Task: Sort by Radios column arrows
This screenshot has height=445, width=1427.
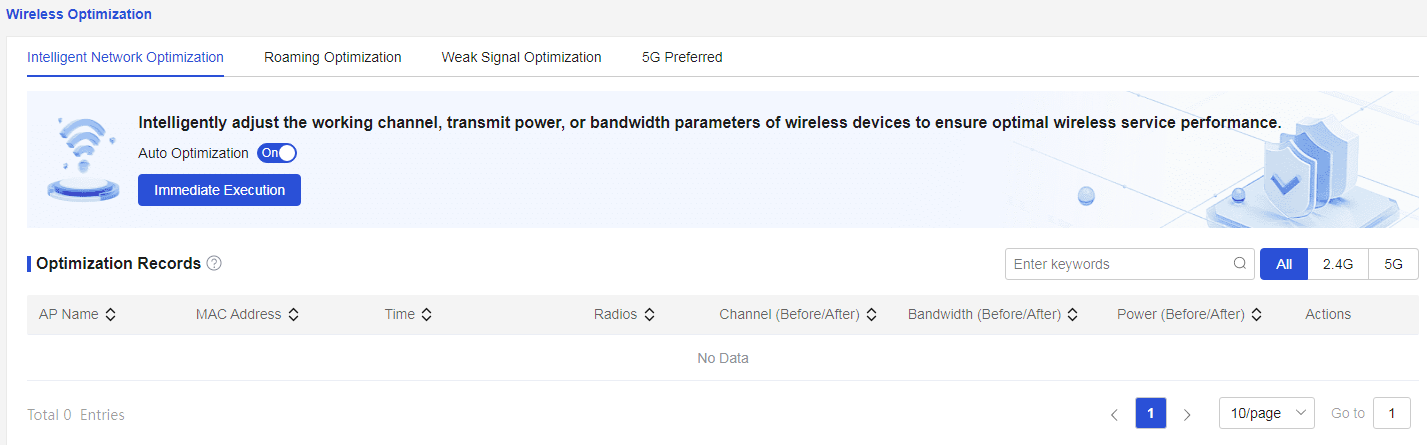Action: tap(649, 314)
